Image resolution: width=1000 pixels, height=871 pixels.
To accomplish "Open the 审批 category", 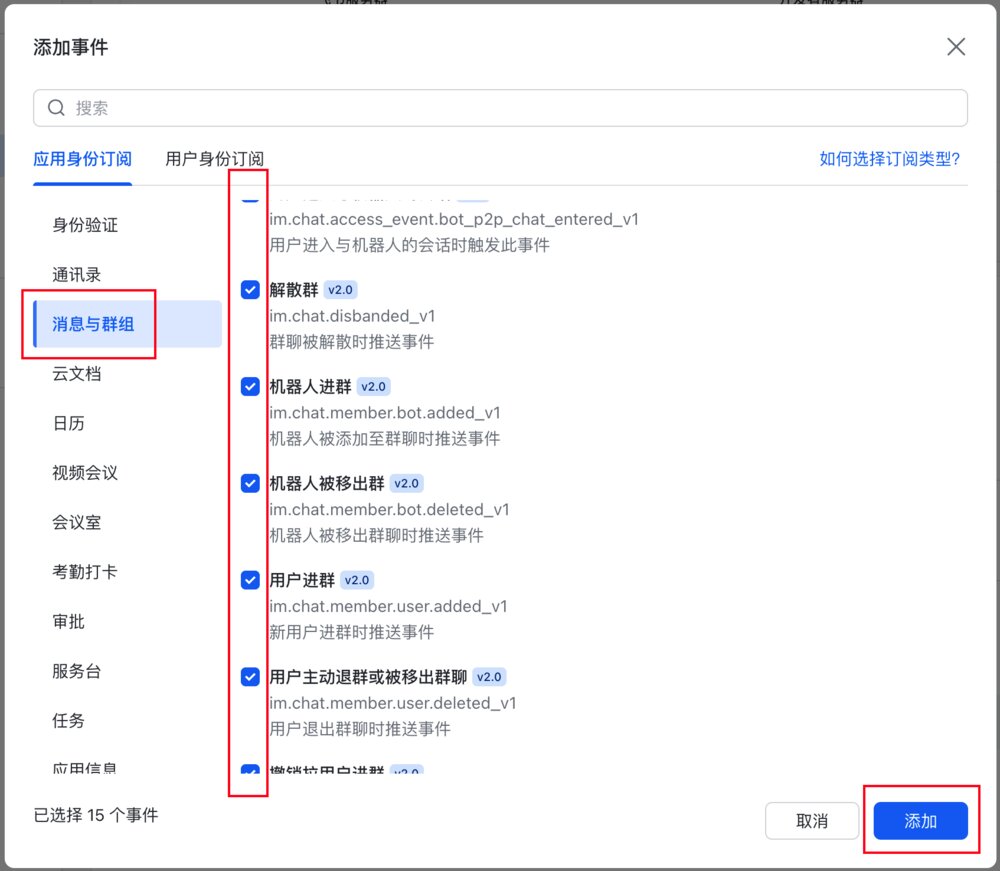I will [x=68, y=621].
